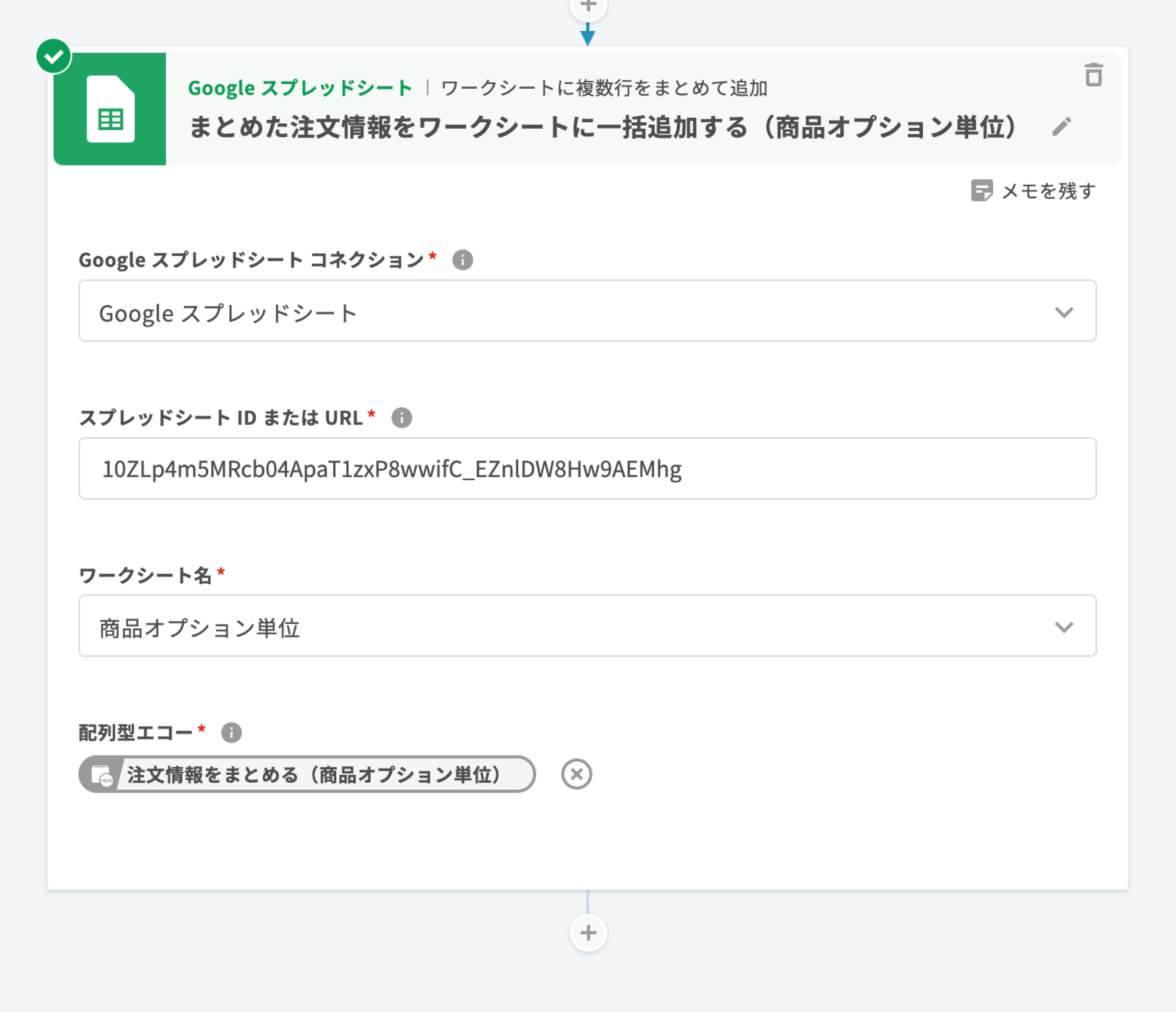Click the メモを残す link text
This screenshot has height=1012, width=1176.
click(1048, 191)
